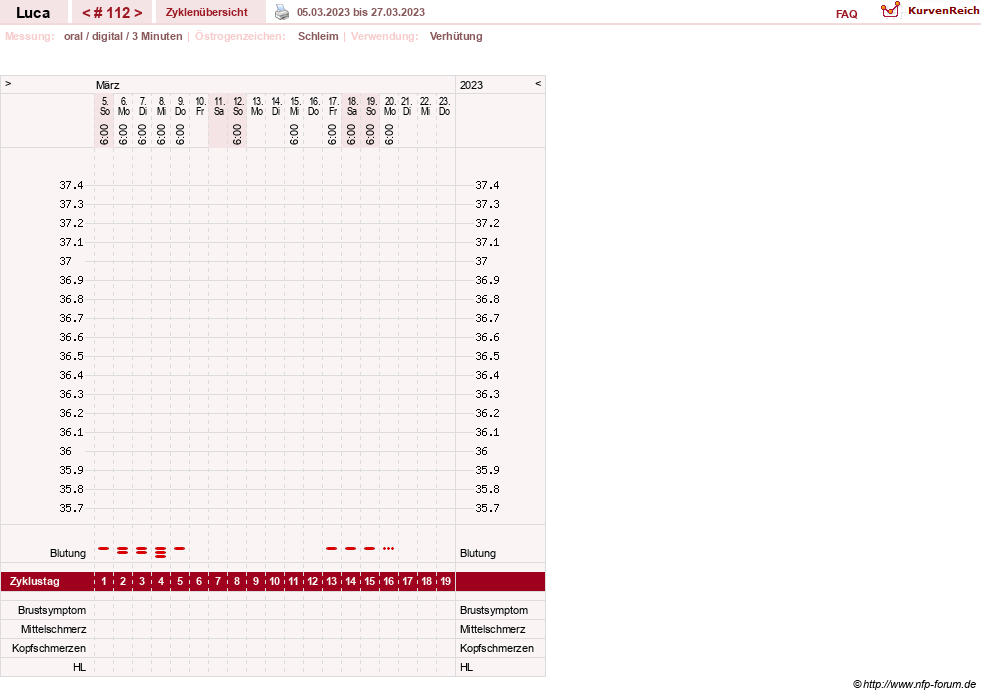Image resolution: width=981 pixels, height=696 pixels.
Task: Click the spotting dots marker on day 16
Action: tap(389, 548)
